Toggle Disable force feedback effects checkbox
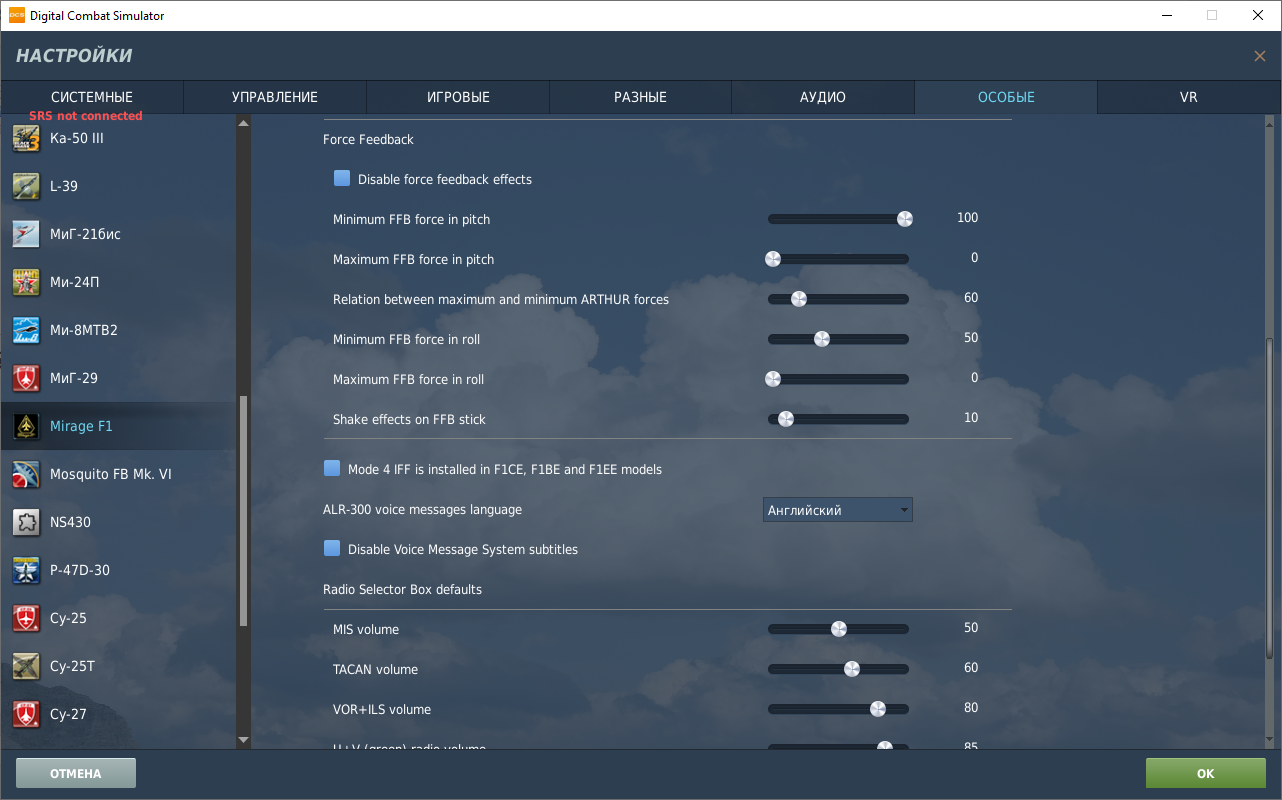This screenshot has height=800, width=1282. click(342, 178)
